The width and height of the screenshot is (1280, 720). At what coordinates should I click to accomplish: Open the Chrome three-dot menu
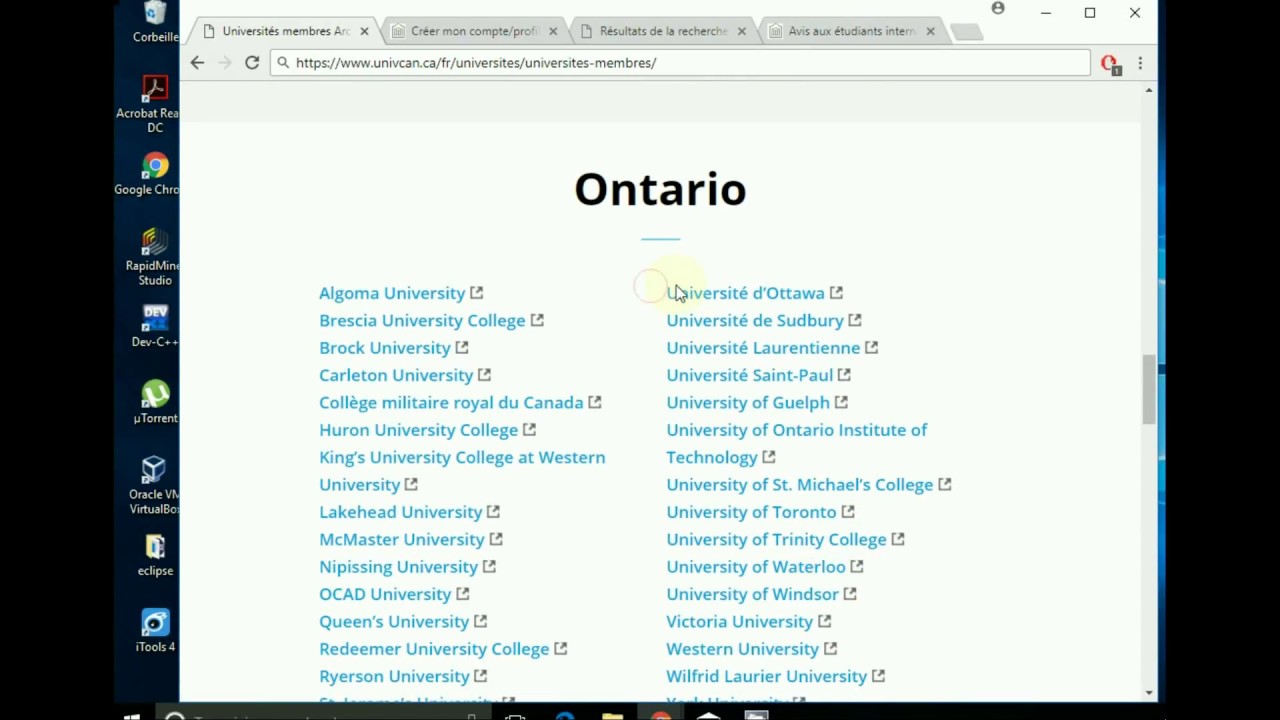(1140, 63)
